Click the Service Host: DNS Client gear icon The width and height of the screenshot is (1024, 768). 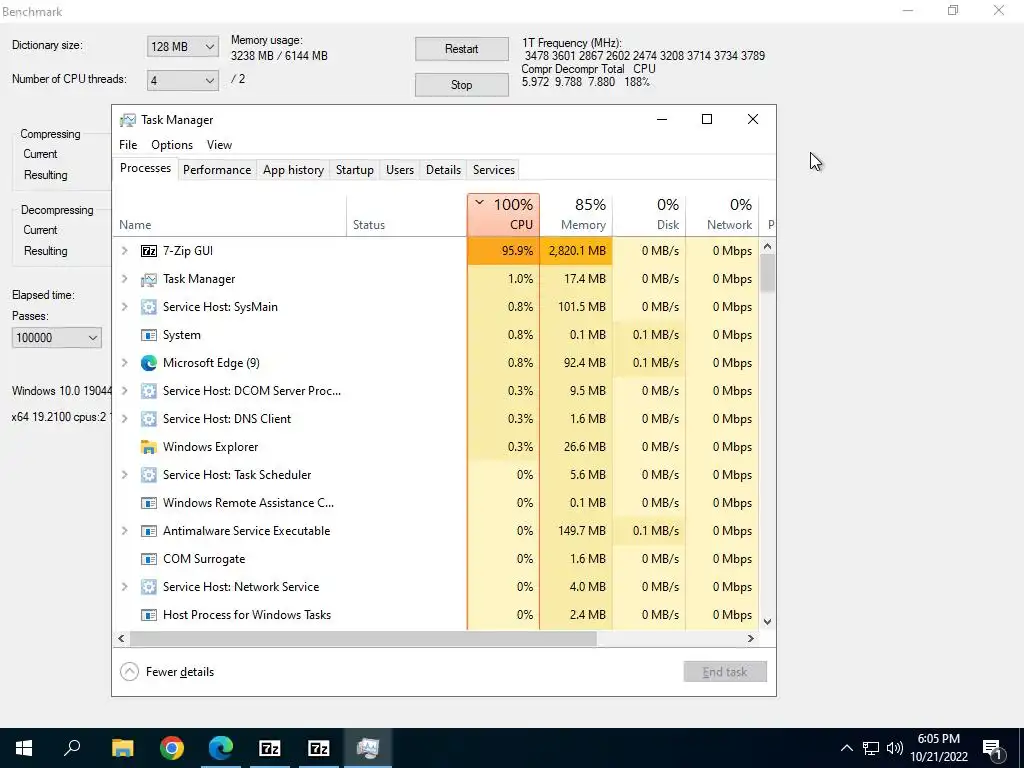tap(149, 419)
